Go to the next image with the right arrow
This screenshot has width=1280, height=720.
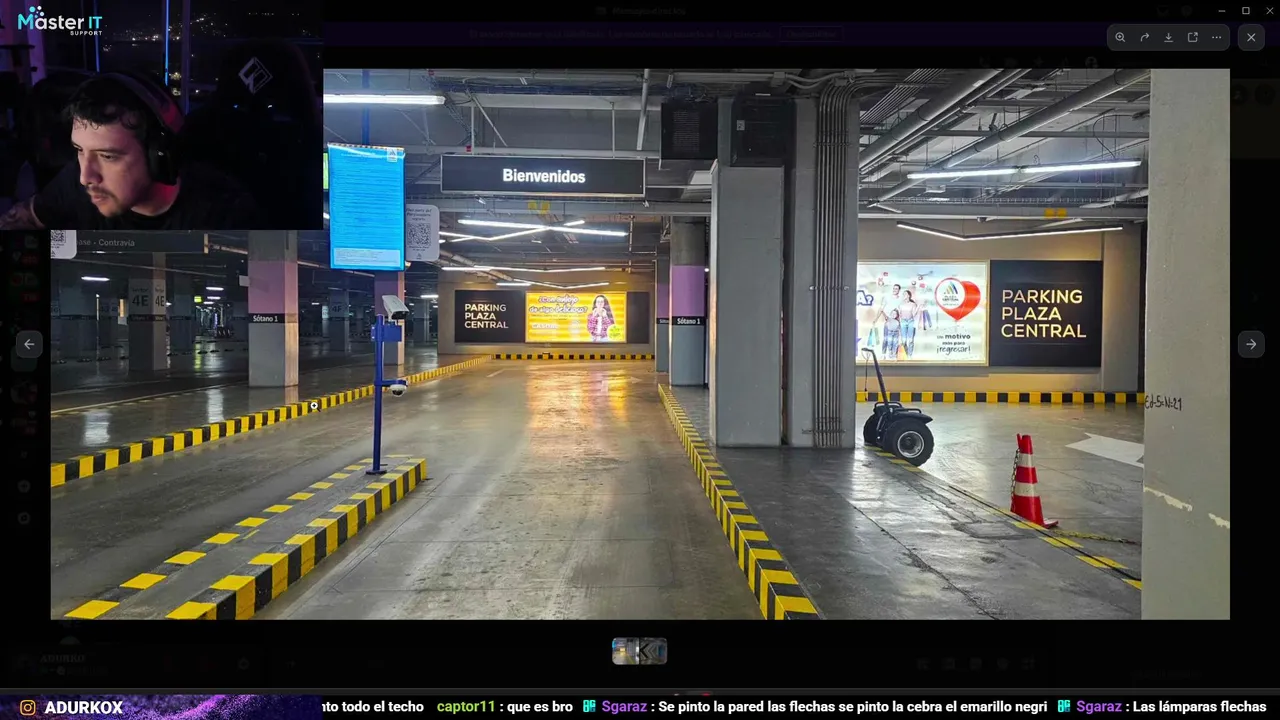click(1250, 344)
